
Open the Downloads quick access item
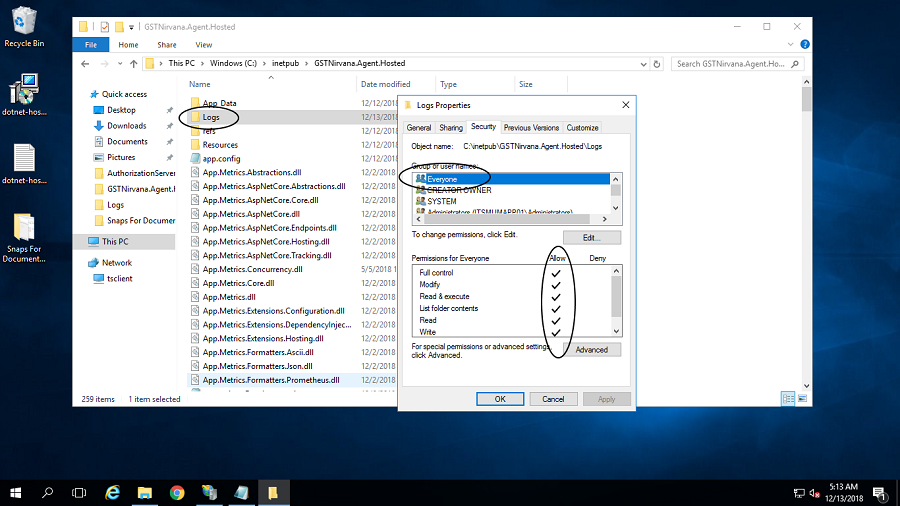[126, 126]
